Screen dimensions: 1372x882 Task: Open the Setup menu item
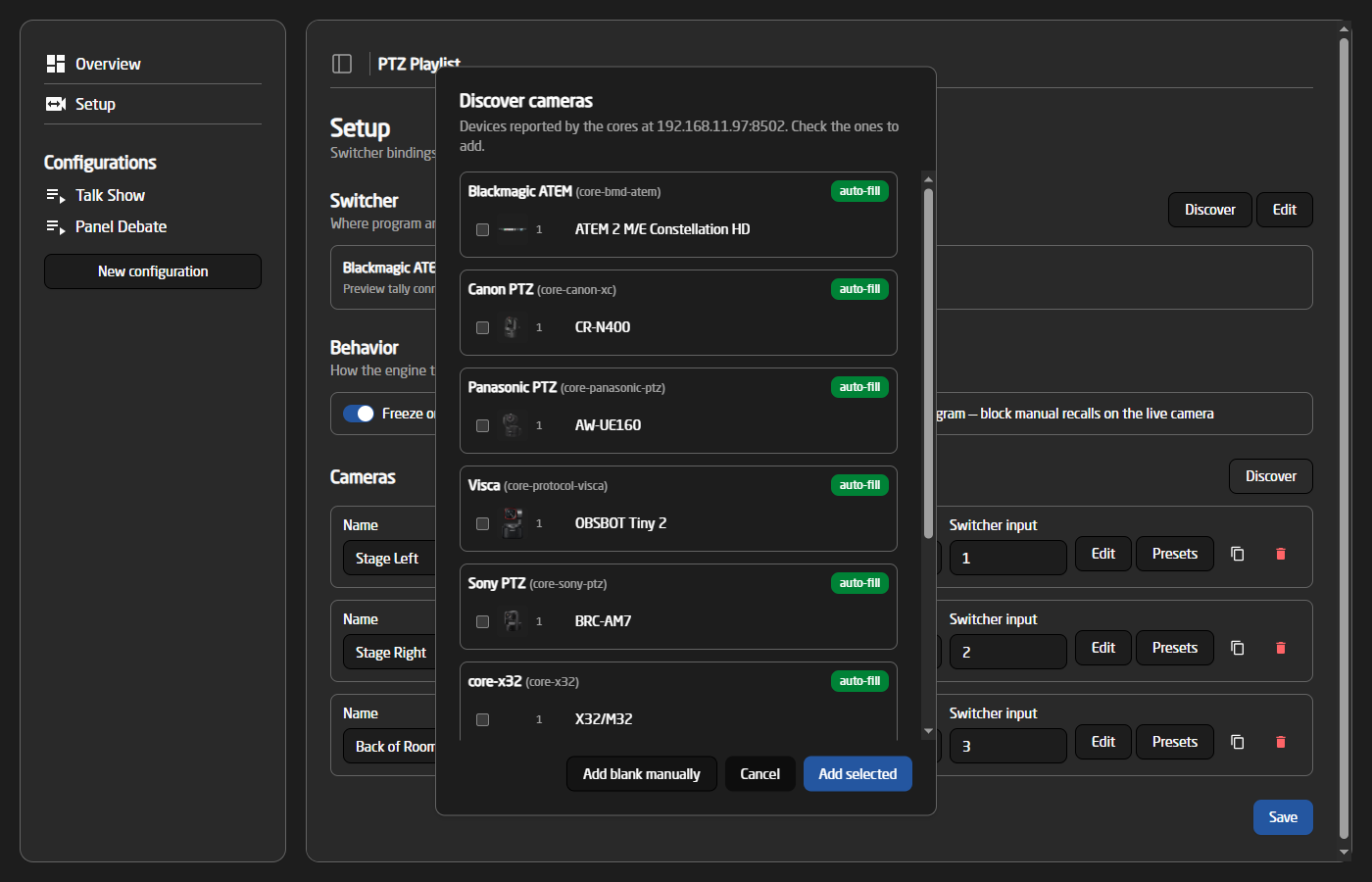[153, 104]
